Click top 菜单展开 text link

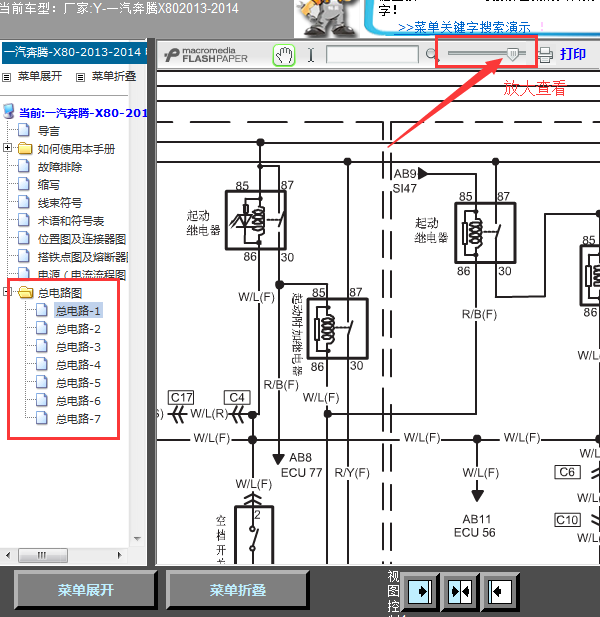(x=40, y=76)
